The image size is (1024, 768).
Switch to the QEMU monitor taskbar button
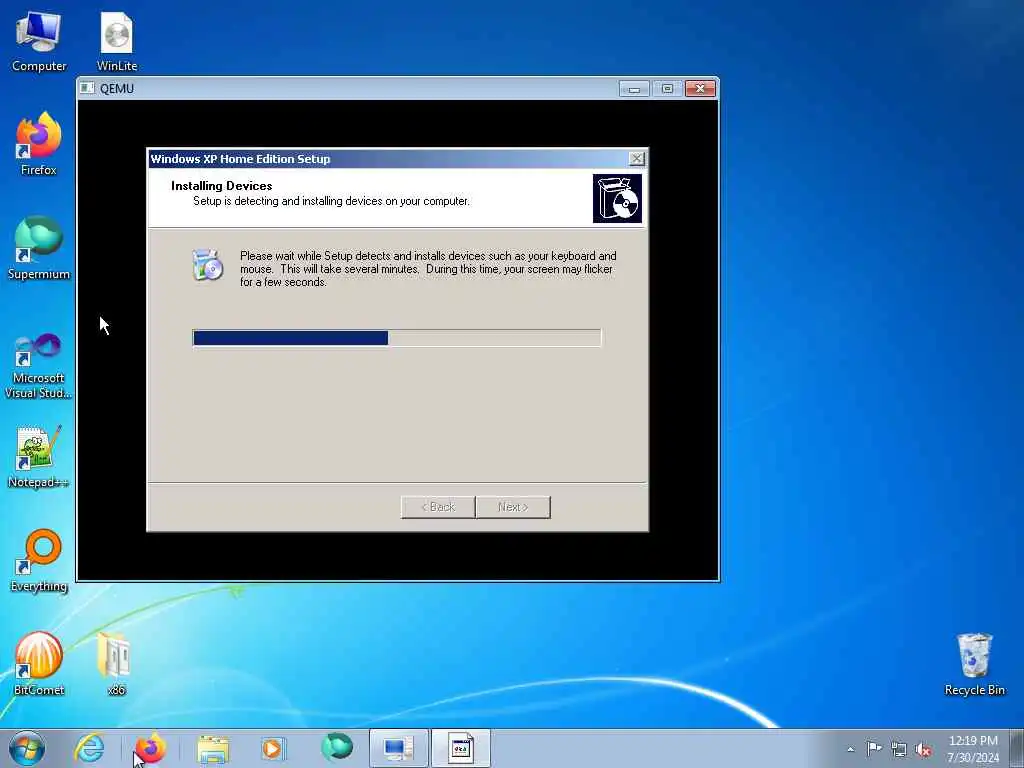coord(398,748)
